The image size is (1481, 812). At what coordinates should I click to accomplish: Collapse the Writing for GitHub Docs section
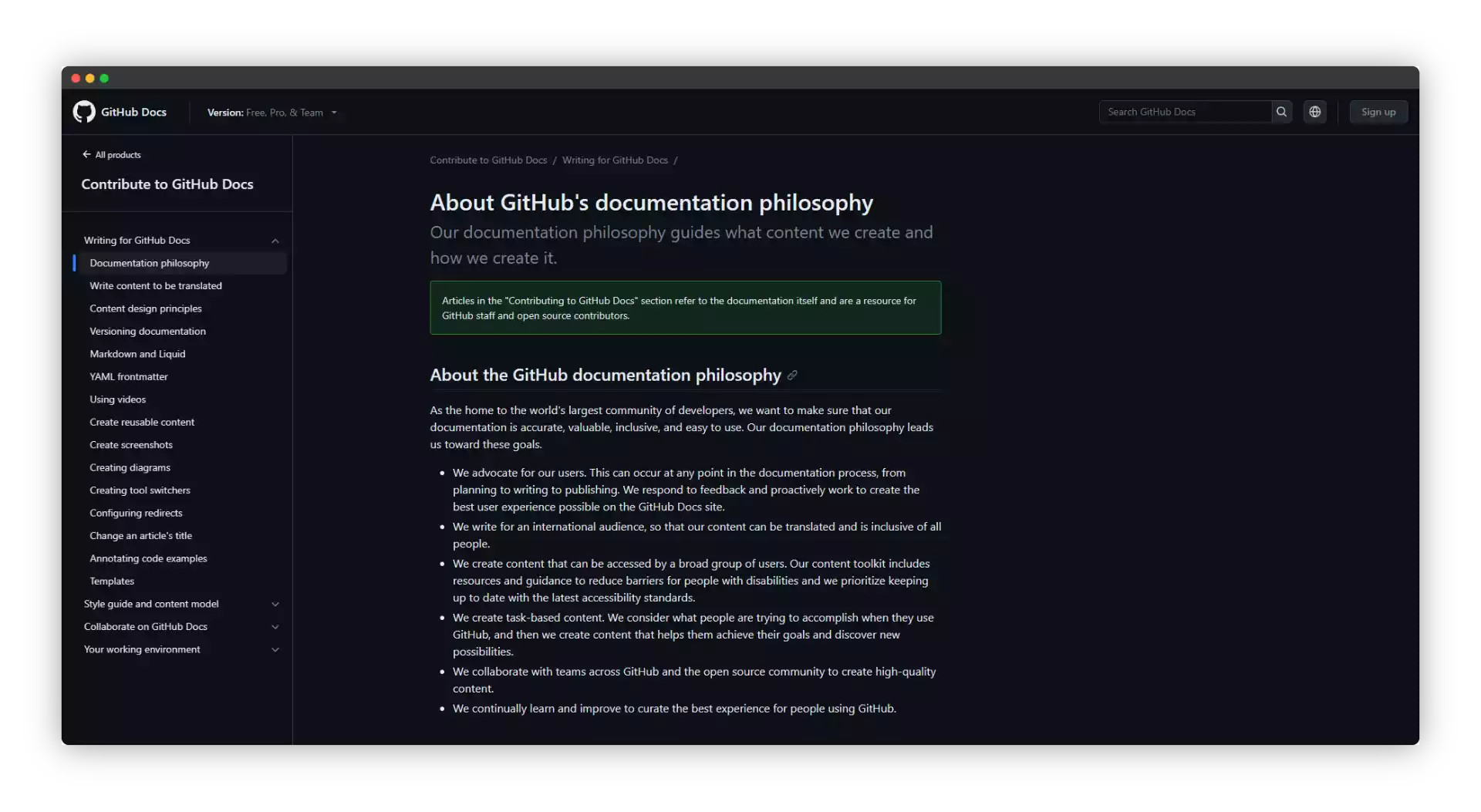[x=275, y=240]
